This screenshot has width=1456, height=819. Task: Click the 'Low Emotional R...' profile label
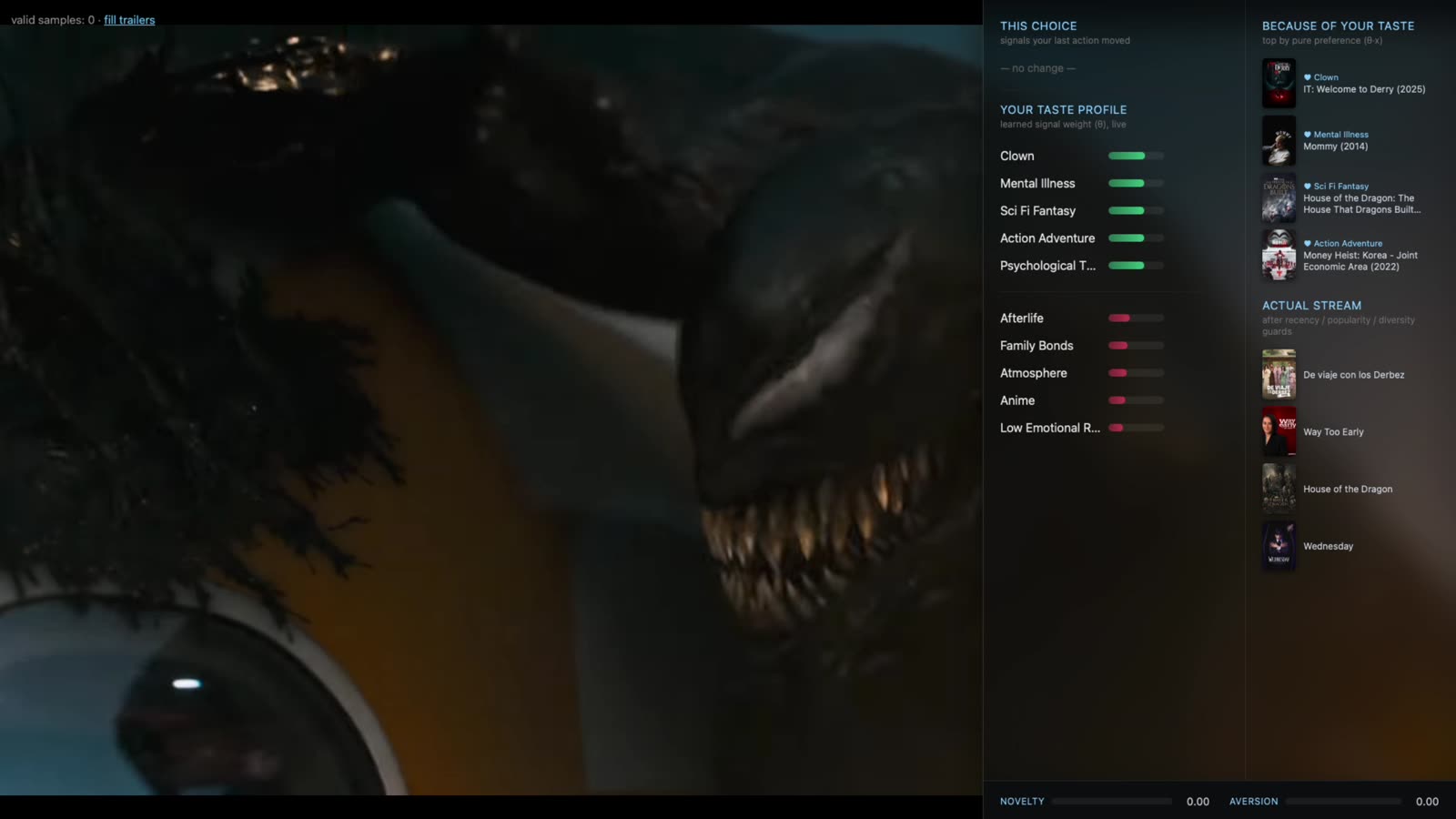(1050, 428)
